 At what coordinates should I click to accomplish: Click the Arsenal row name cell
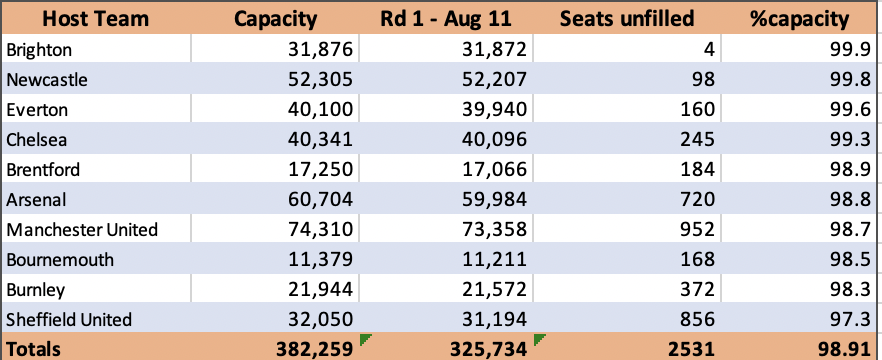96,199
